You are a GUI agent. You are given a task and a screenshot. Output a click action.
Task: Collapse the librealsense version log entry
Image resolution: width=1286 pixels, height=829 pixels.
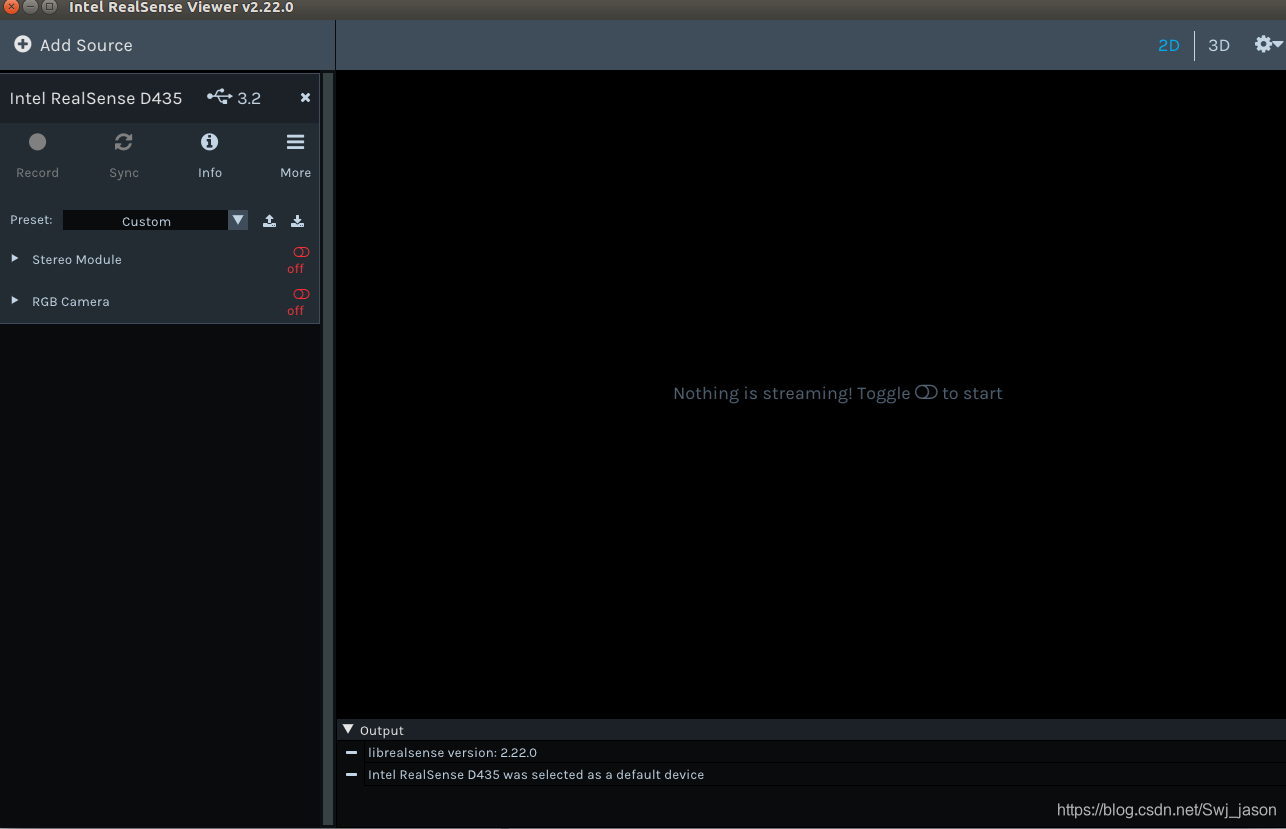351,752
